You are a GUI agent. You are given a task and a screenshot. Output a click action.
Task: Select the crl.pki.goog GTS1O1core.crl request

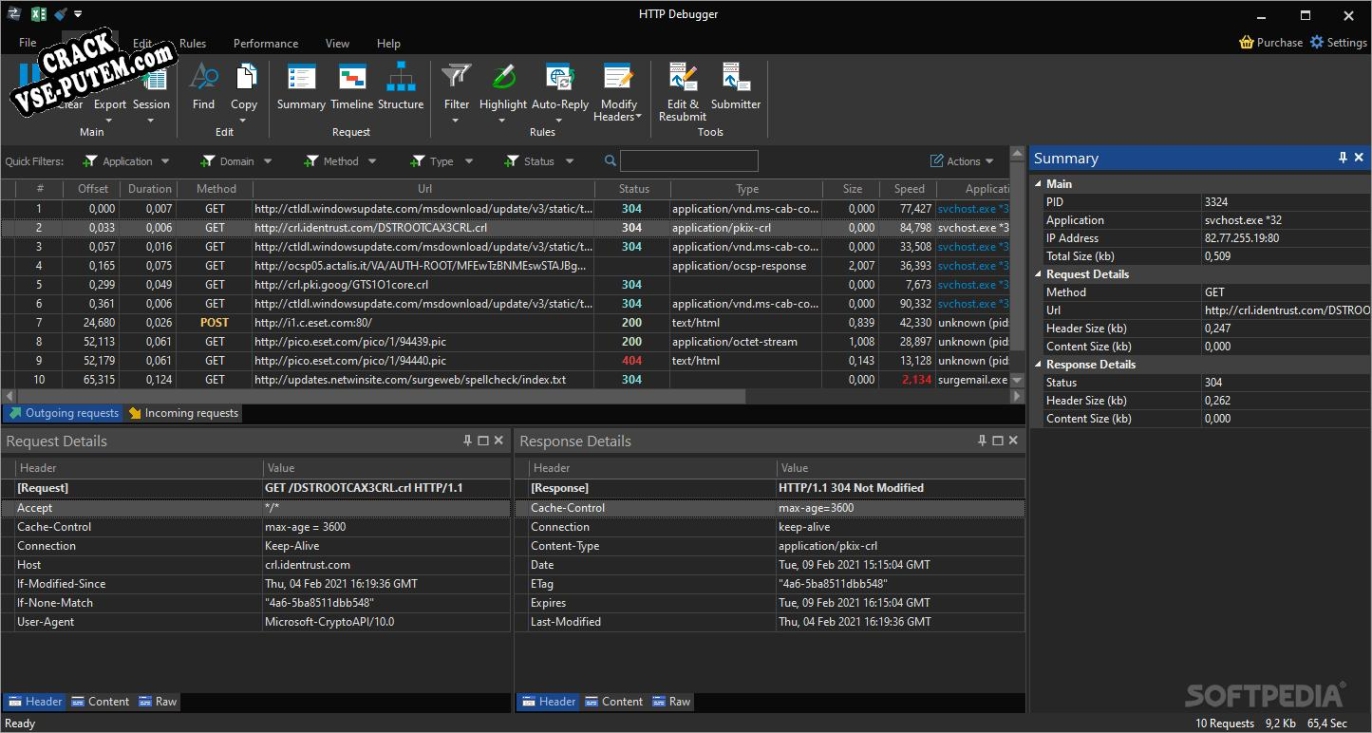[x=505, y=285]
